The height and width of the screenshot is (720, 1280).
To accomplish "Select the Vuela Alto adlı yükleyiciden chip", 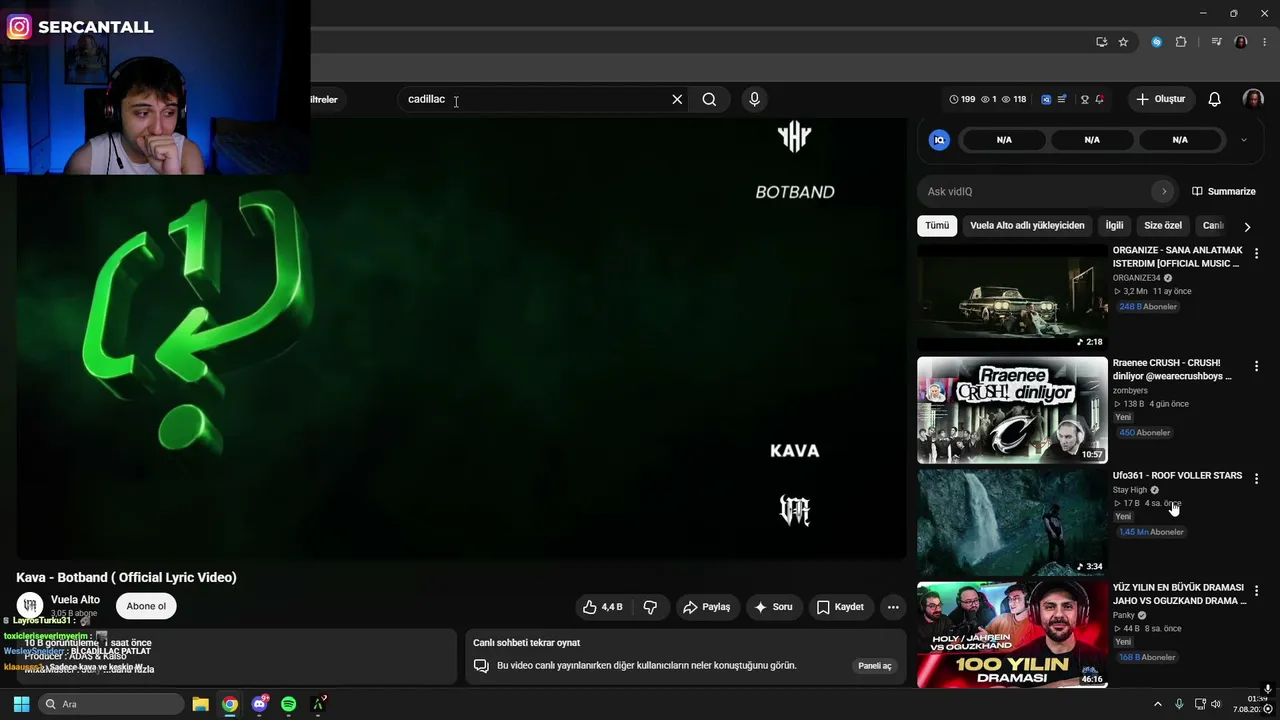I will pyautogui.click(x=1027, y=226).
